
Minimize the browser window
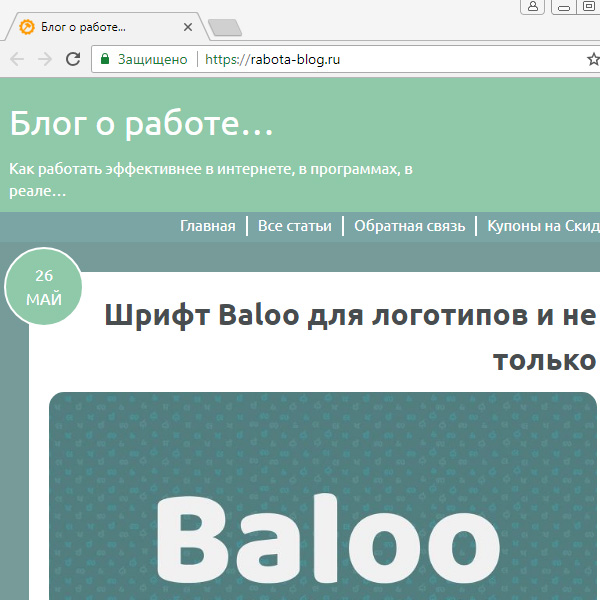564,7
